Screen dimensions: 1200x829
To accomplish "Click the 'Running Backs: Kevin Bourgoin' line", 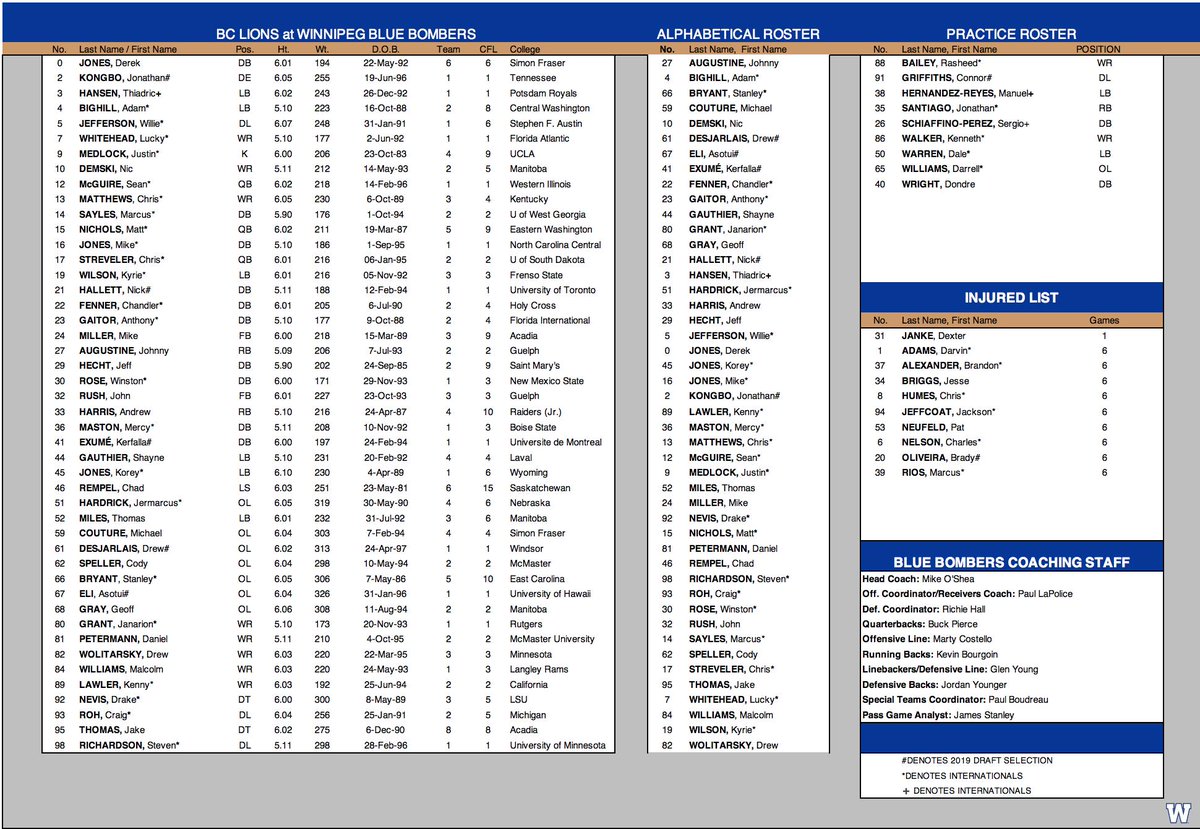I will tap(932, 654).
